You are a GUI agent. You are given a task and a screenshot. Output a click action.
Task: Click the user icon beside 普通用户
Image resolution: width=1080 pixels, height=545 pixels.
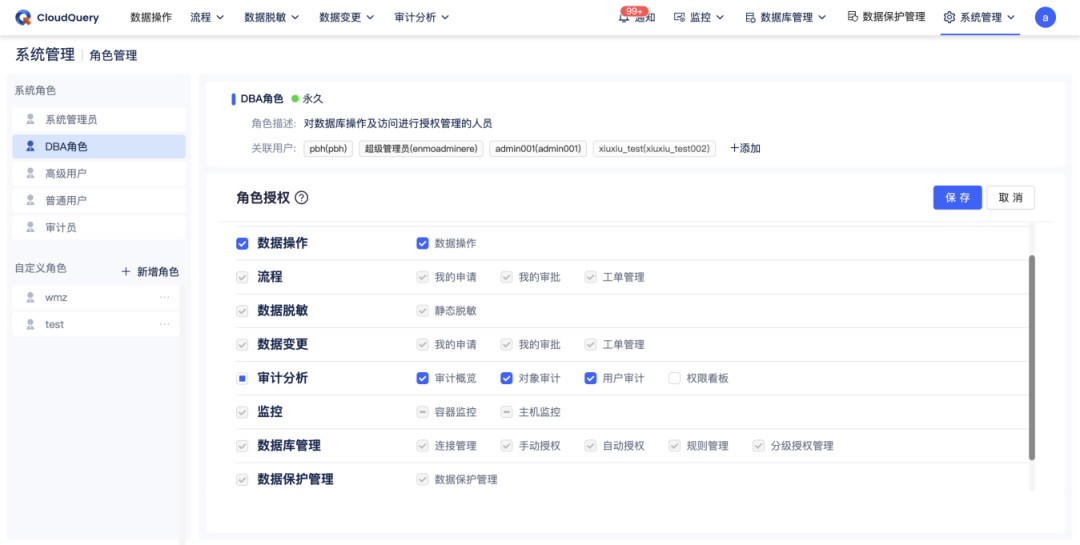30,200
